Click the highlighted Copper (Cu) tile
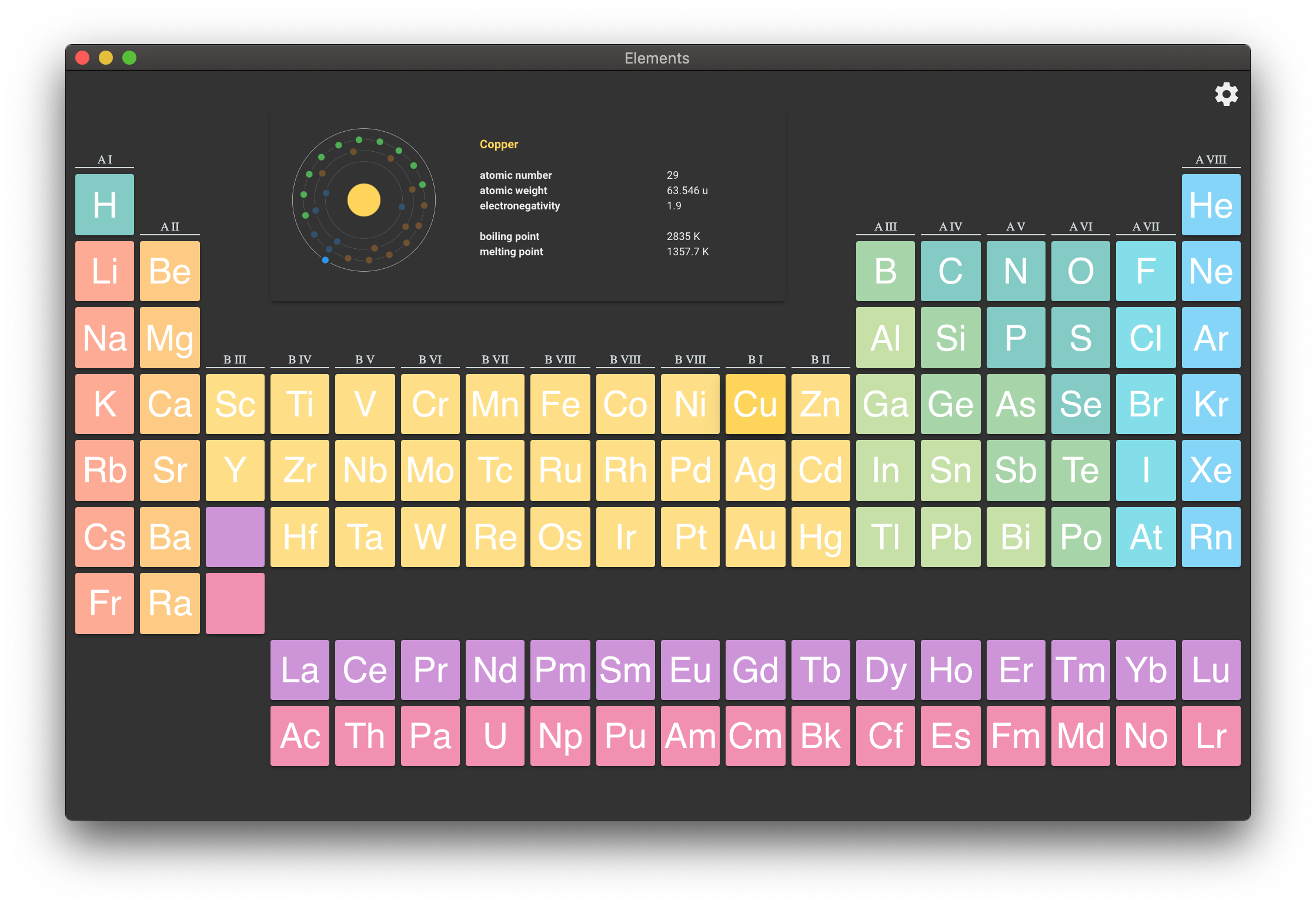The image size is (1316, 907). click(x=755, y=404)
